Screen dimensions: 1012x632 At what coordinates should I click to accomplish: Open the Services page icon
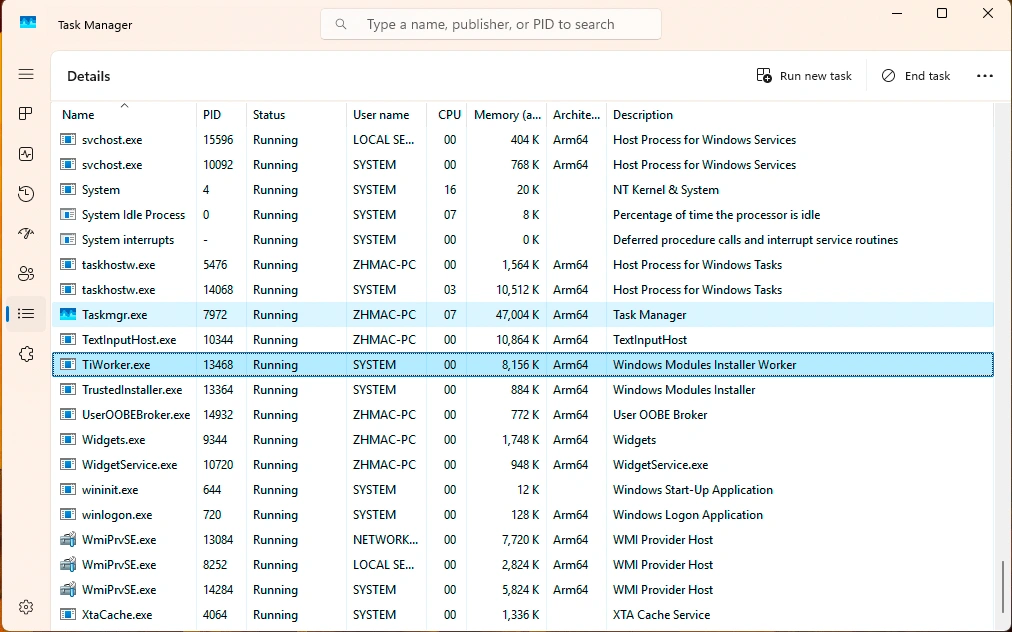[x=26, y=354]
